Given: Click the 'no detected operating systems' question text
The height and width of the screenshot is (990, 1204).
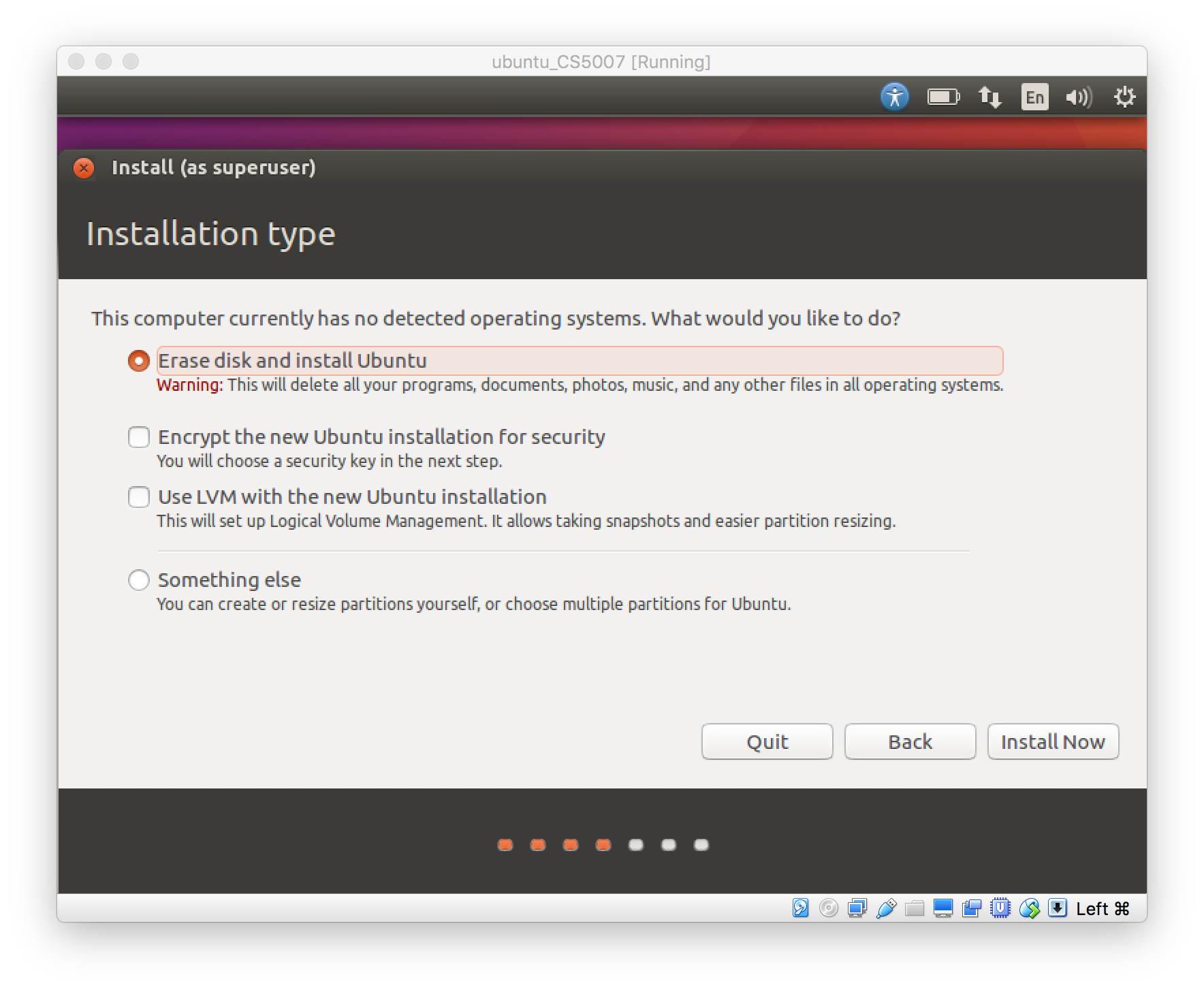Looking at the screenshot, I should [496, 319].
